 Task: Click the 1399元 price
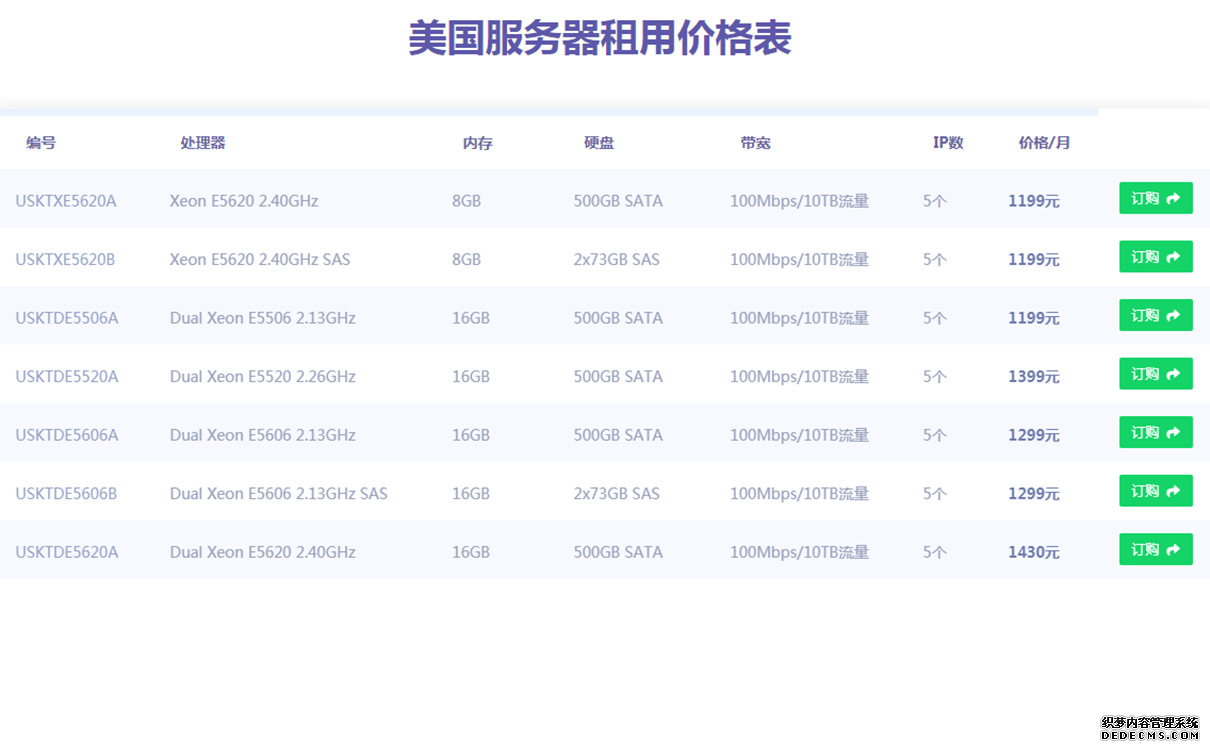[1033, 377]
